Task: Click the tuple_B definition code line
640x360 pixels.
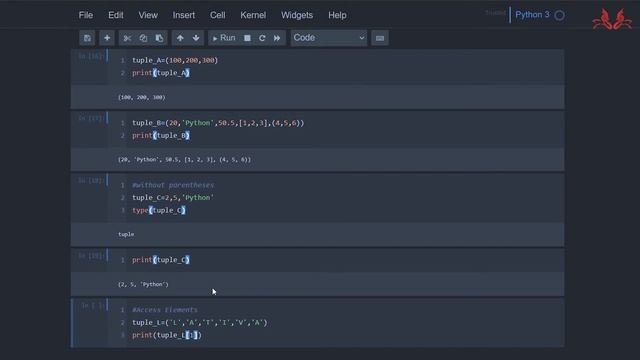Action: pos(218,123)
